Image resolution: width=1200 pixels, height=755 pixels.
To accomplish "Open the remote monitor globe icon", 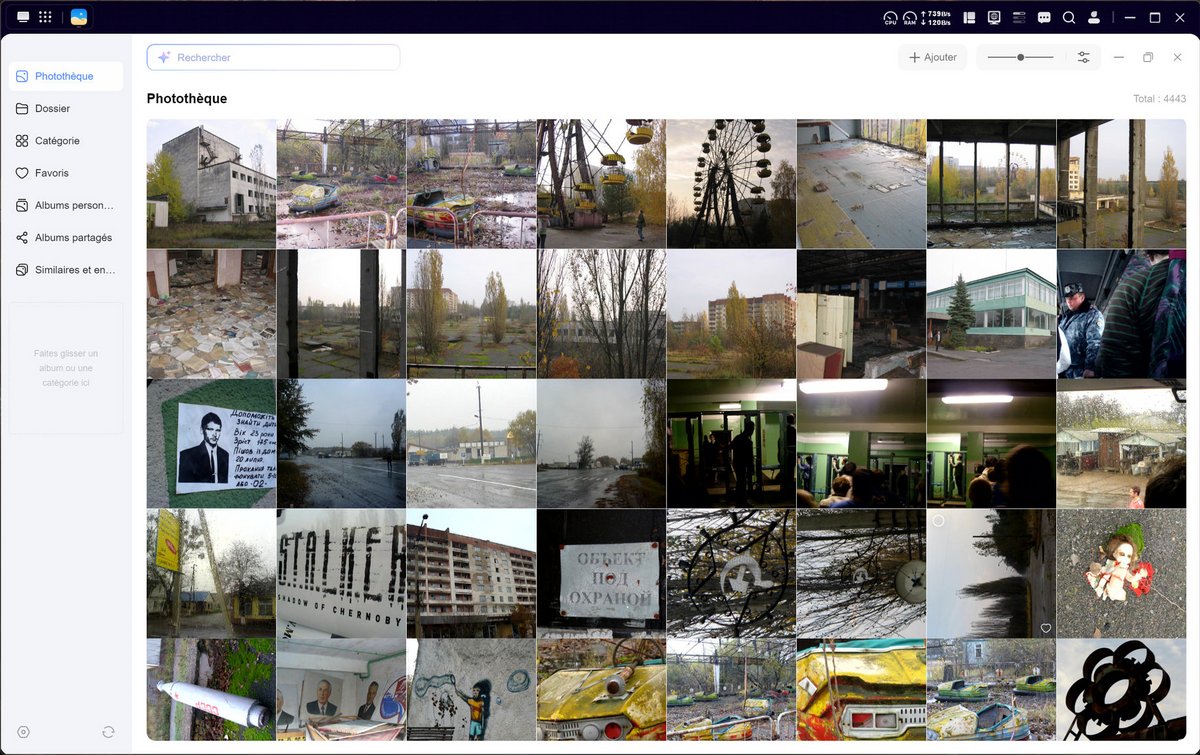I will coord(994,17).
